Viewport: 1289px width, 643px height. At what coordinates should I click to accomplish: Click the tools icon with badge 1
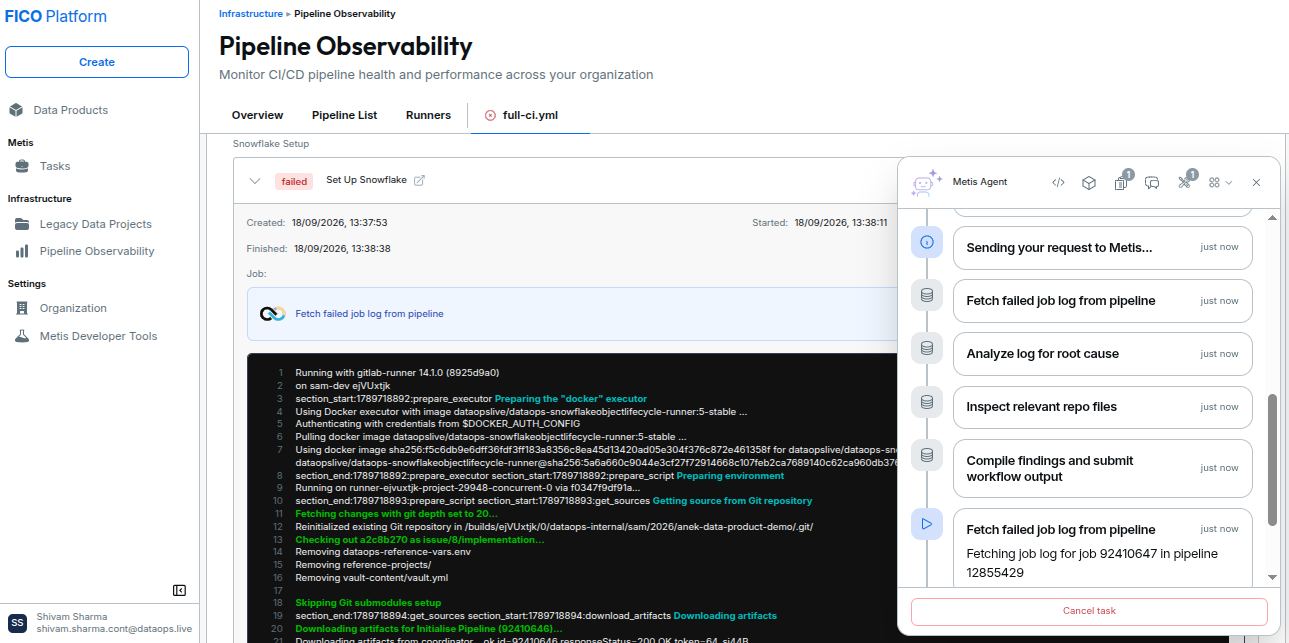[x=1184, y=182]
